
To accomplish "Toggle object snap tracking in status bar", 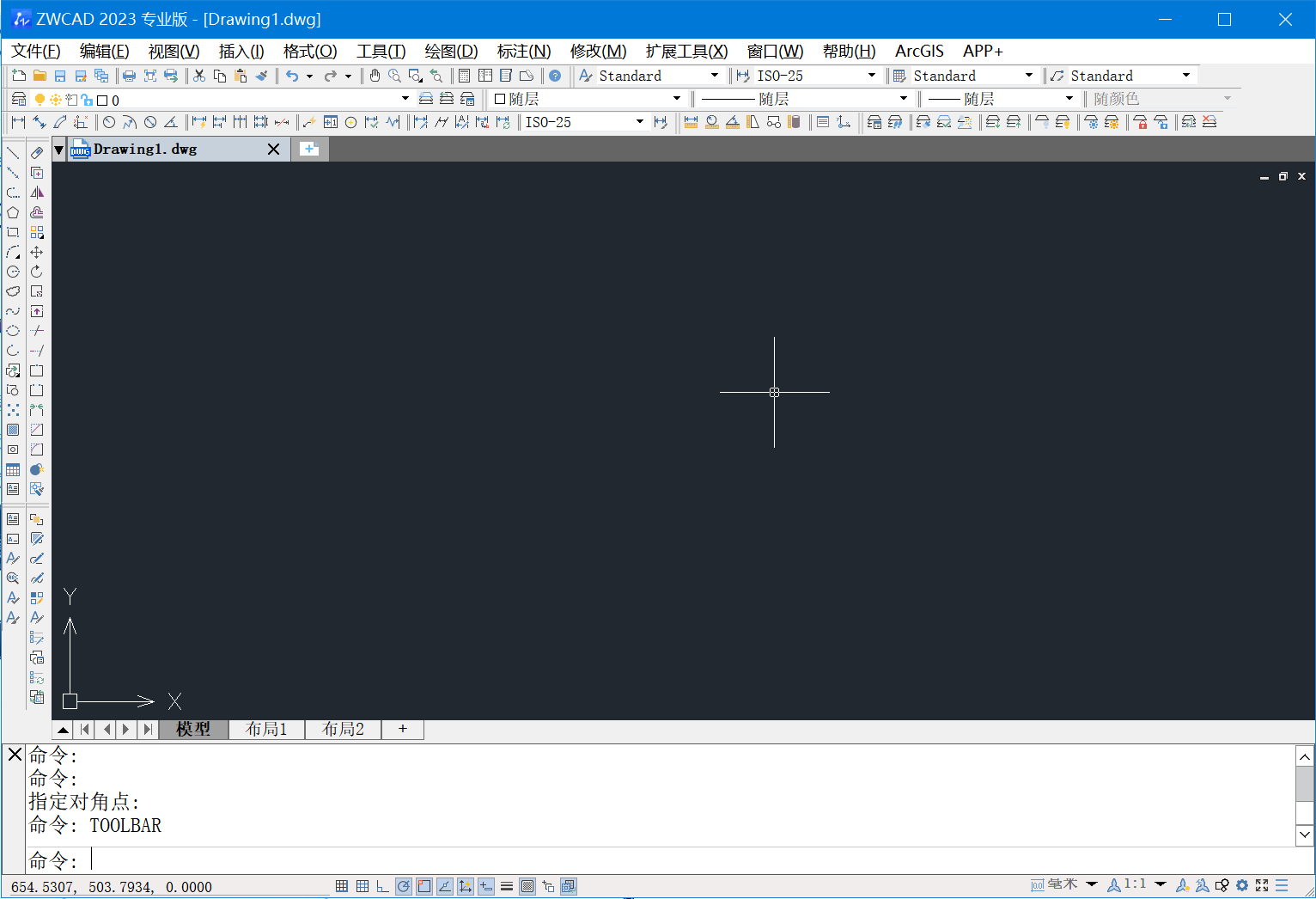I will (445, 886).
